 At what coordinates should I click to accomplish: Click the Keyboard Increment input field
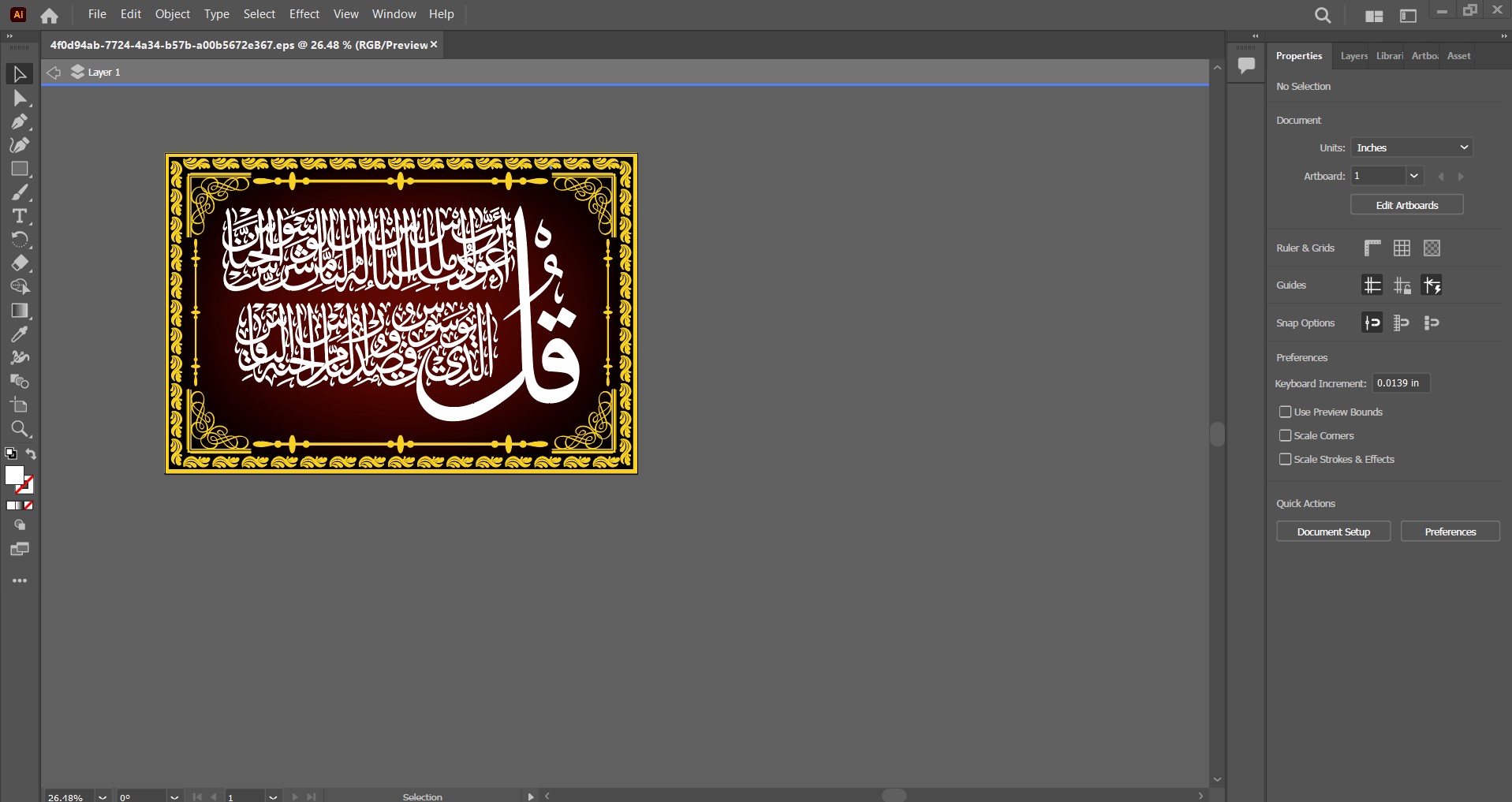[x=1400, y=383]
